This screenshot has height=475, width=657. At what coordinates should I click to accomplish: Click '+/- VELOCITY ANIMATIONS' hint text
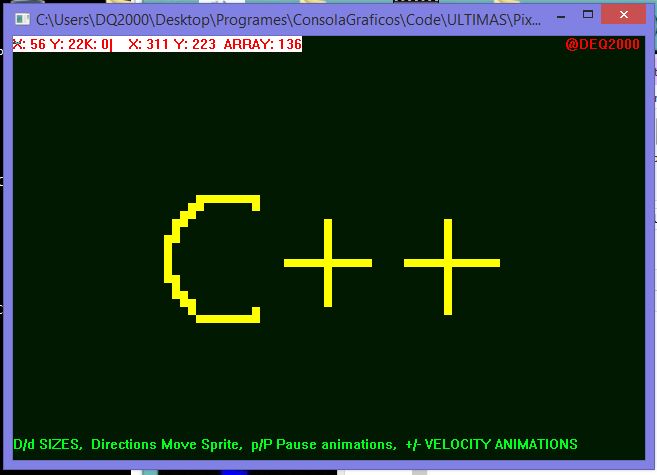pos(491,444)
